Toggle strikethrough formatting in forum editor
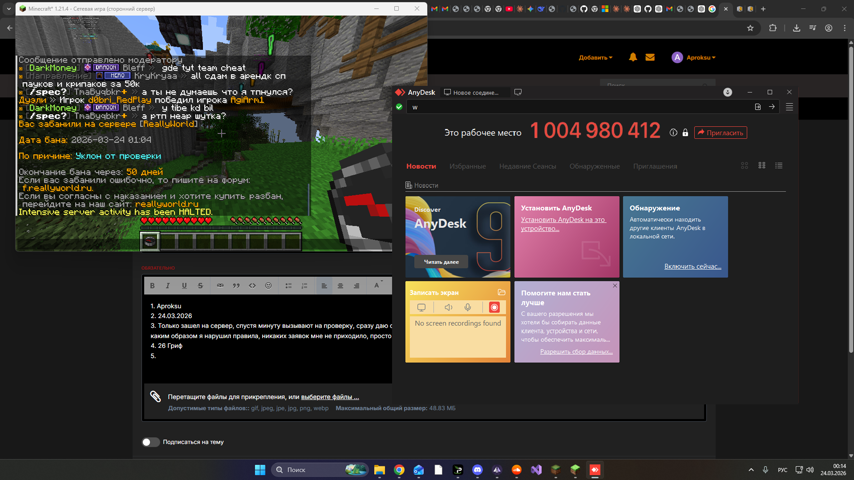Viewport: 854px width, 480px height. click(200, 285)
